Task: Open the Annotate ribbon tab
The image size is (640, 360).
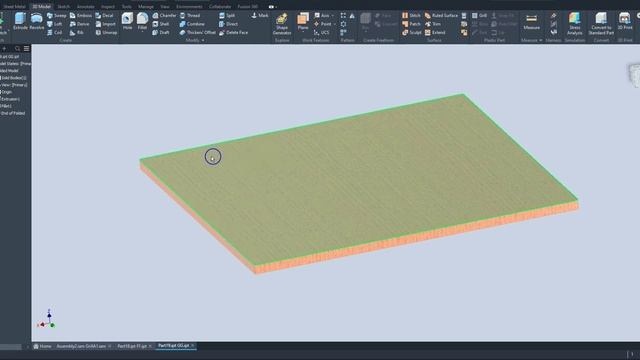Action: click(x=85, y=7)
